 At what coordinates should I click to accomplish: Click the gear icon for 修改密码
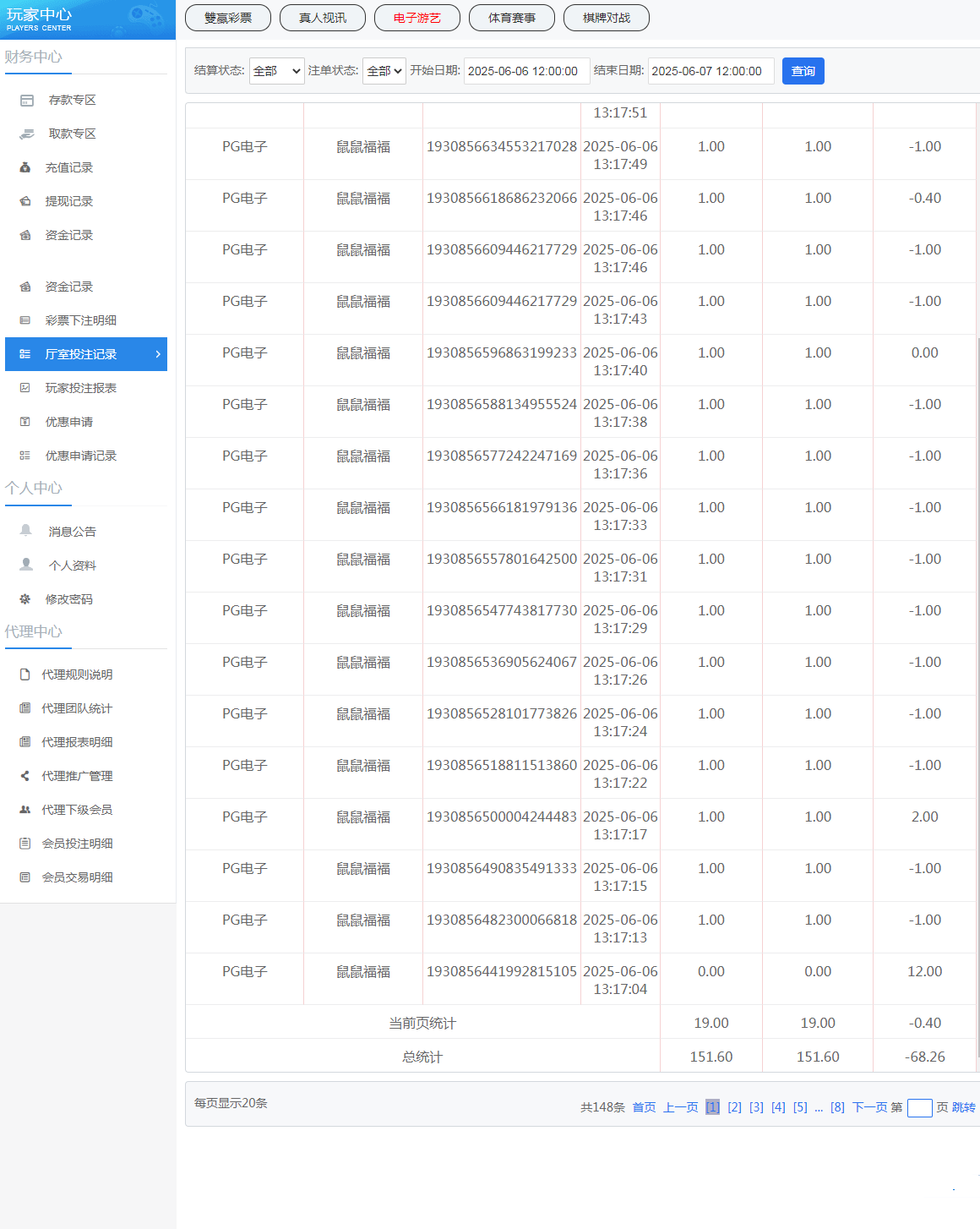click(x=25, y=599)
